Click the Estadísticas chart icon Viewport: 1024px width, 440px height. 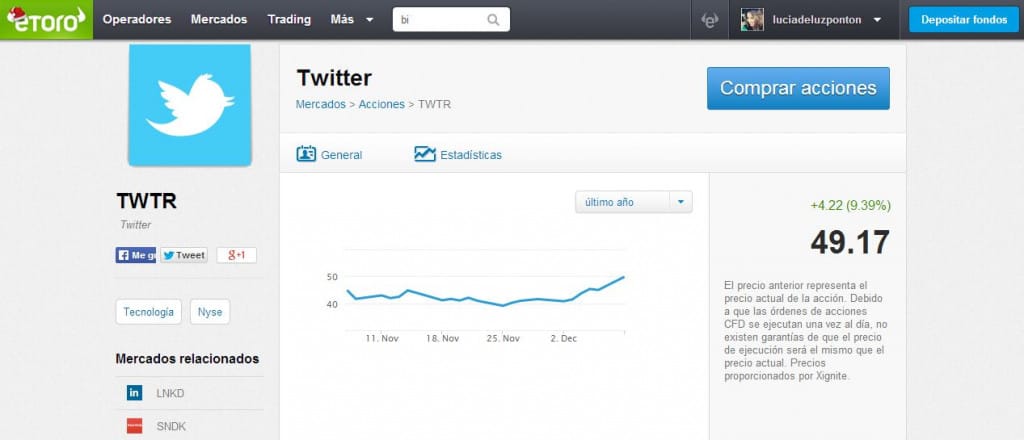tap(424, 154)
